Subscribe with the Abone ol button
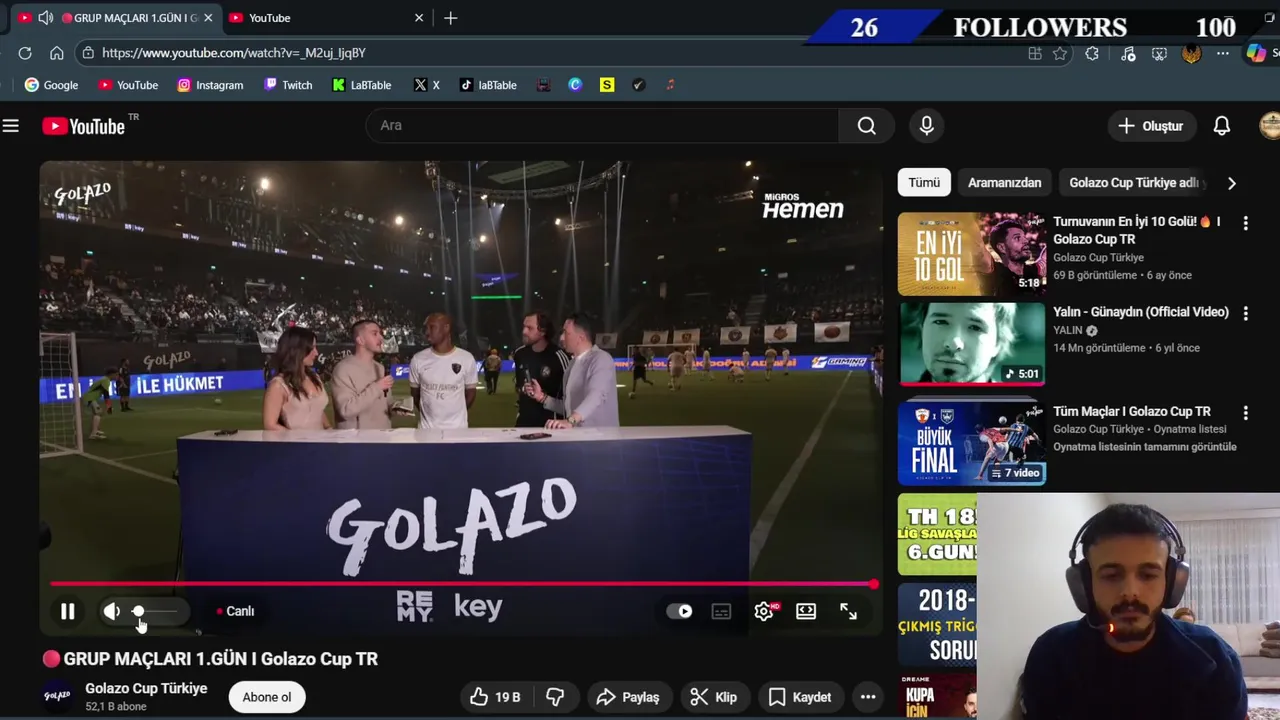This screenshot has height=720, width=1280. coord(266,697)
